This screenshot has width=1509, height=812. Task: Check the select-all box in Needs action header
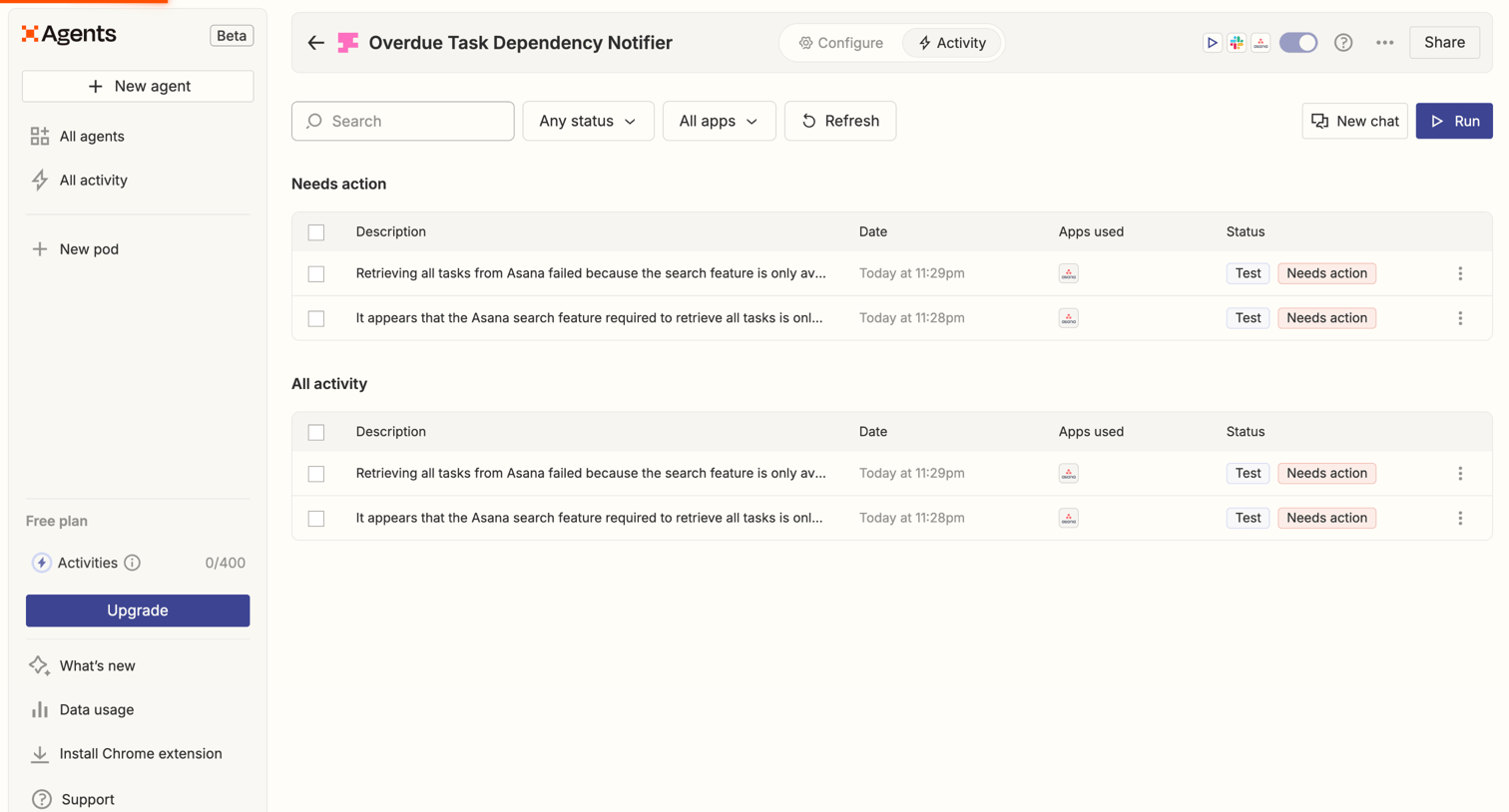coord(316,232)
